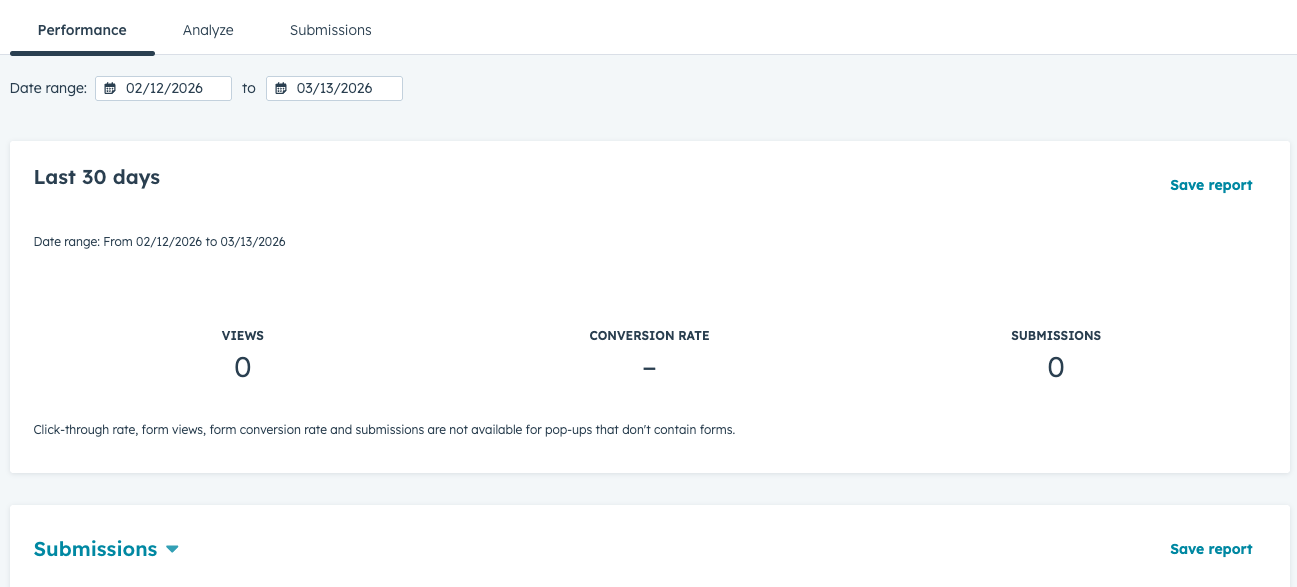1297x587 pixels.
Task: Click the click-through rate footnote text
Action: click(x=384, y=430)
